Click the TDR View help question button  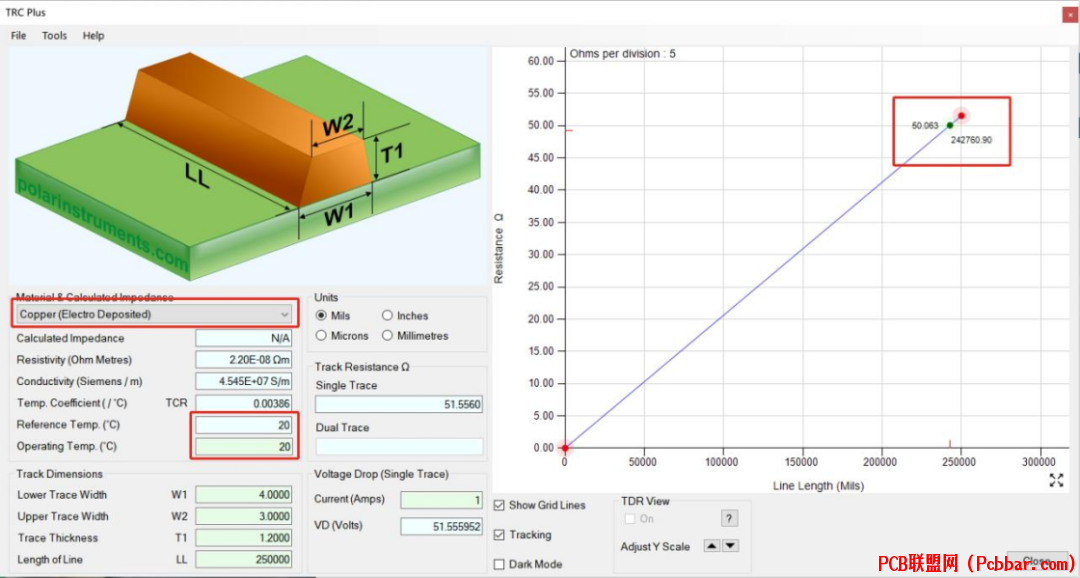pyautogui.click(x=729, y=518)
